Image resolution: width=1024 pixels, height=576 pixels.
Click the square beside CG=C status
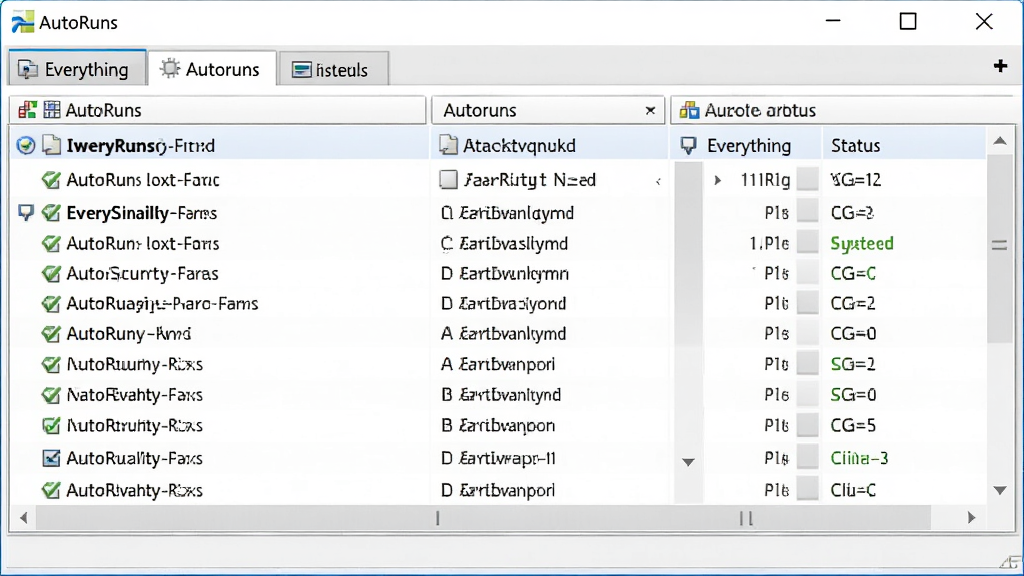(x=808, y=273)
